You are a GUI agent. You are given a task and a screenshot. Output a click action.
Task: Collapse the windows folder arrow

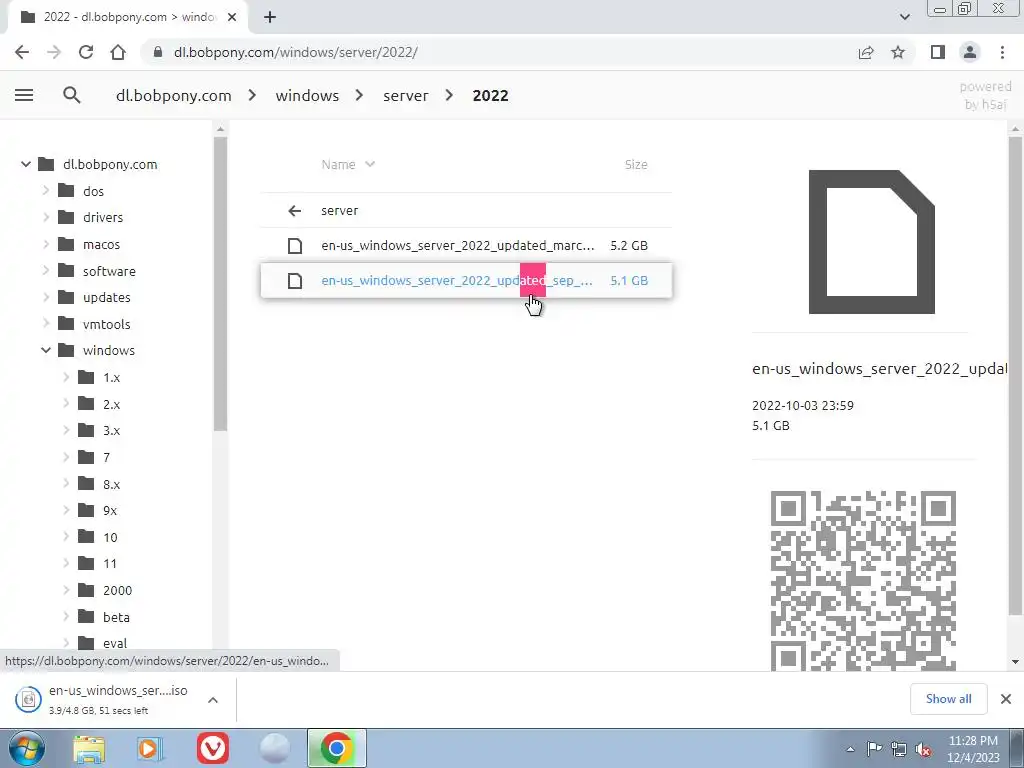46,351
